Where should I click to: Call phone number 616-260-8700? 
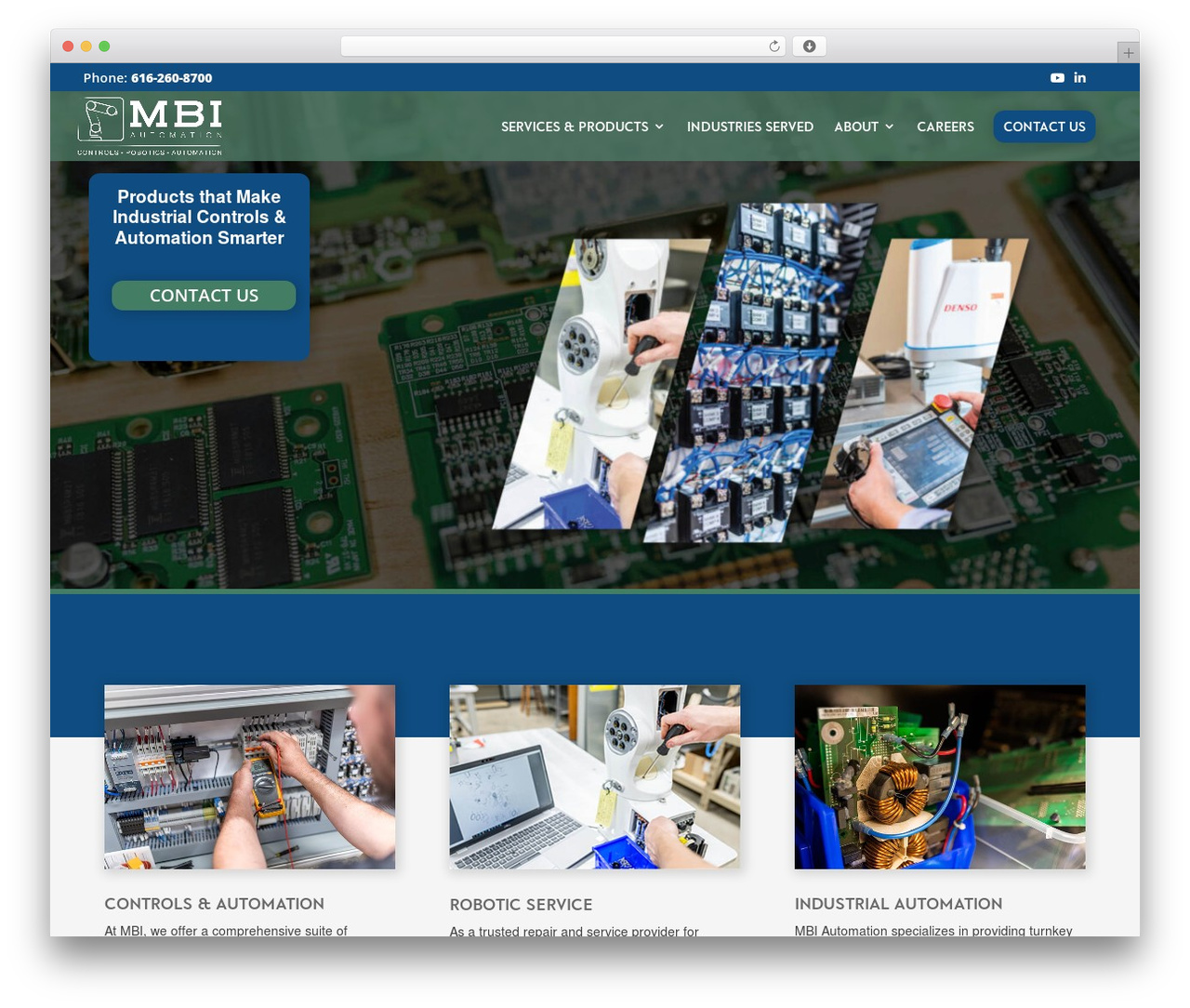point(171,78)
